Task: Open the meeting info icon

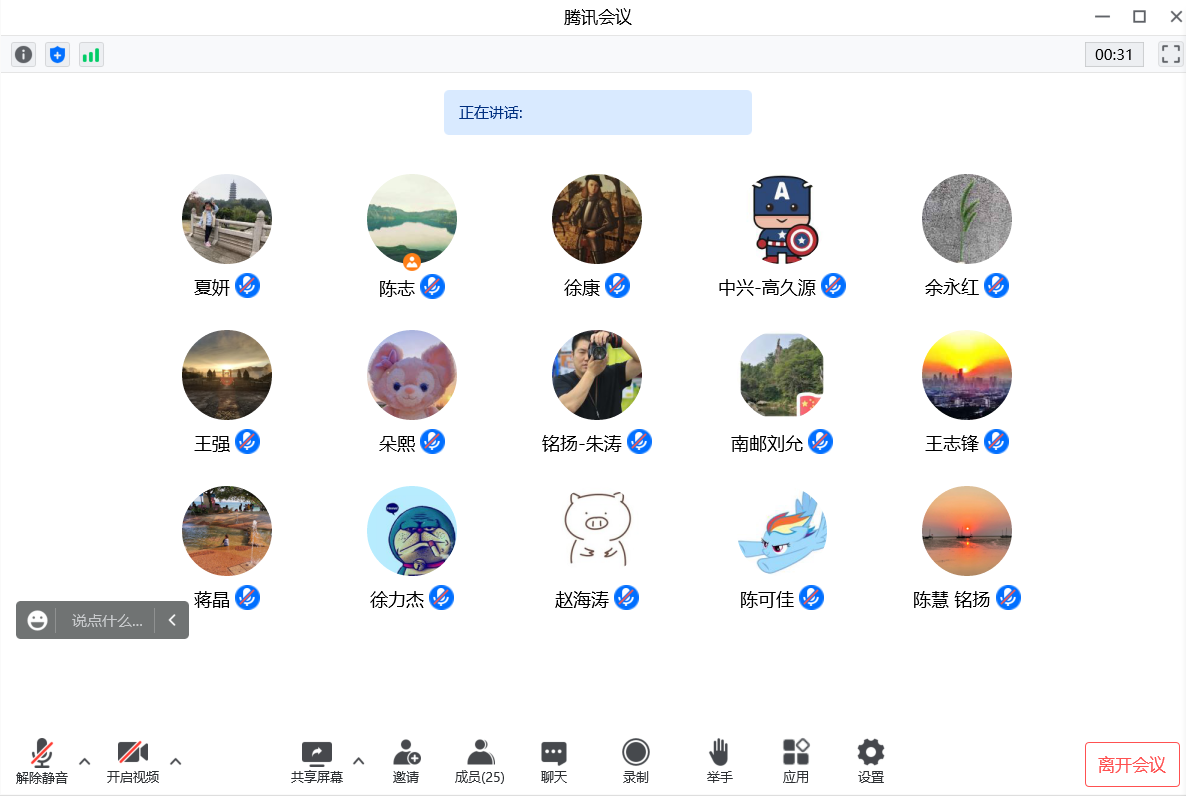Action: tap(23, 55)
